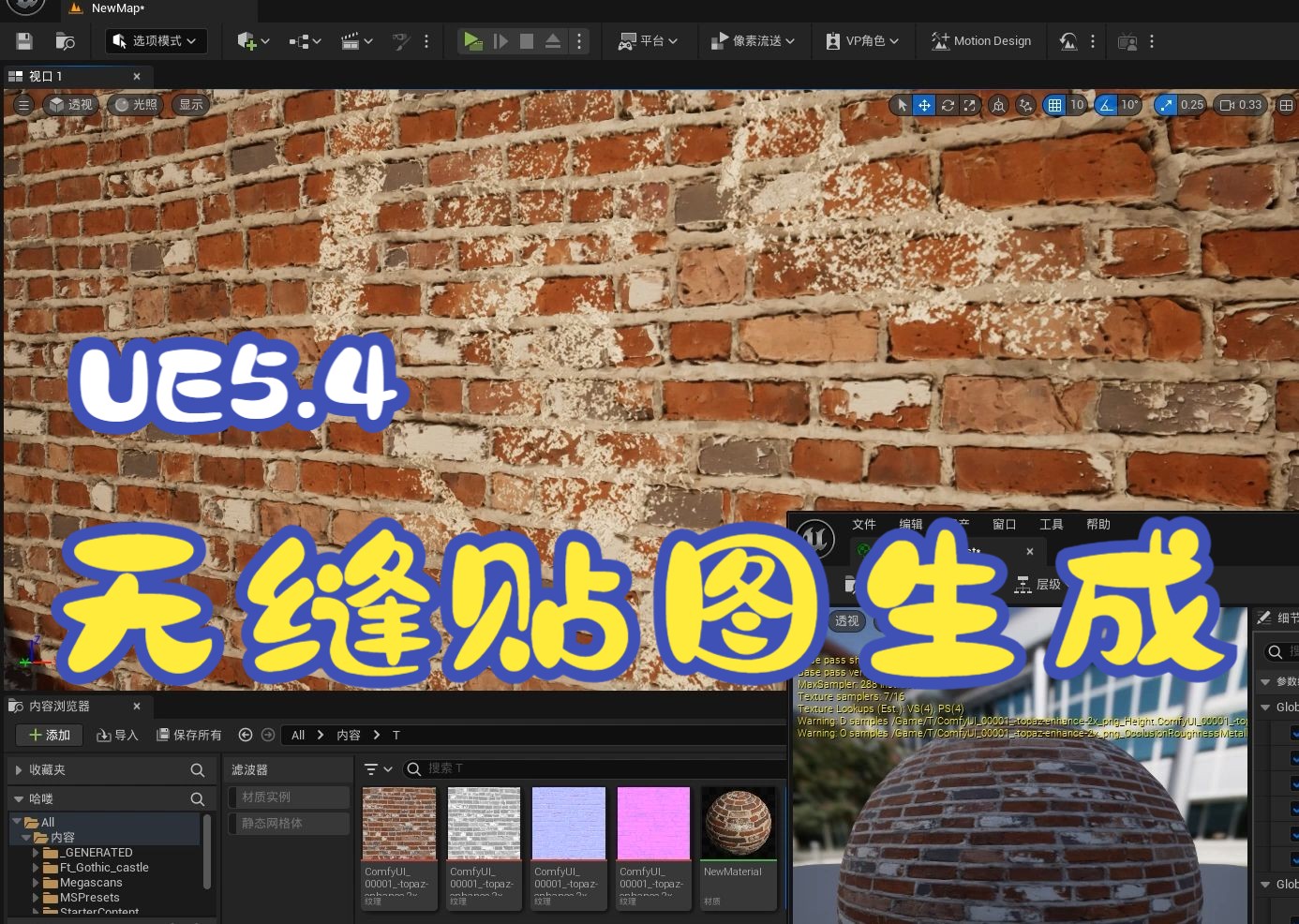Choose the rotate tool in the viewport

tap(948, 105)
